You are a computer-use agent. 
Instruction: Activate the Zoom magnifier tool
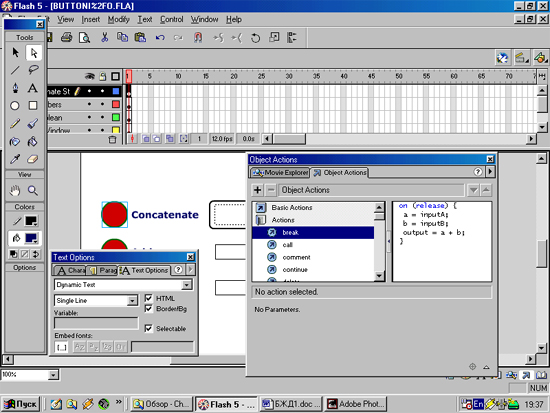pyautogui.click(x=33, y=191)
